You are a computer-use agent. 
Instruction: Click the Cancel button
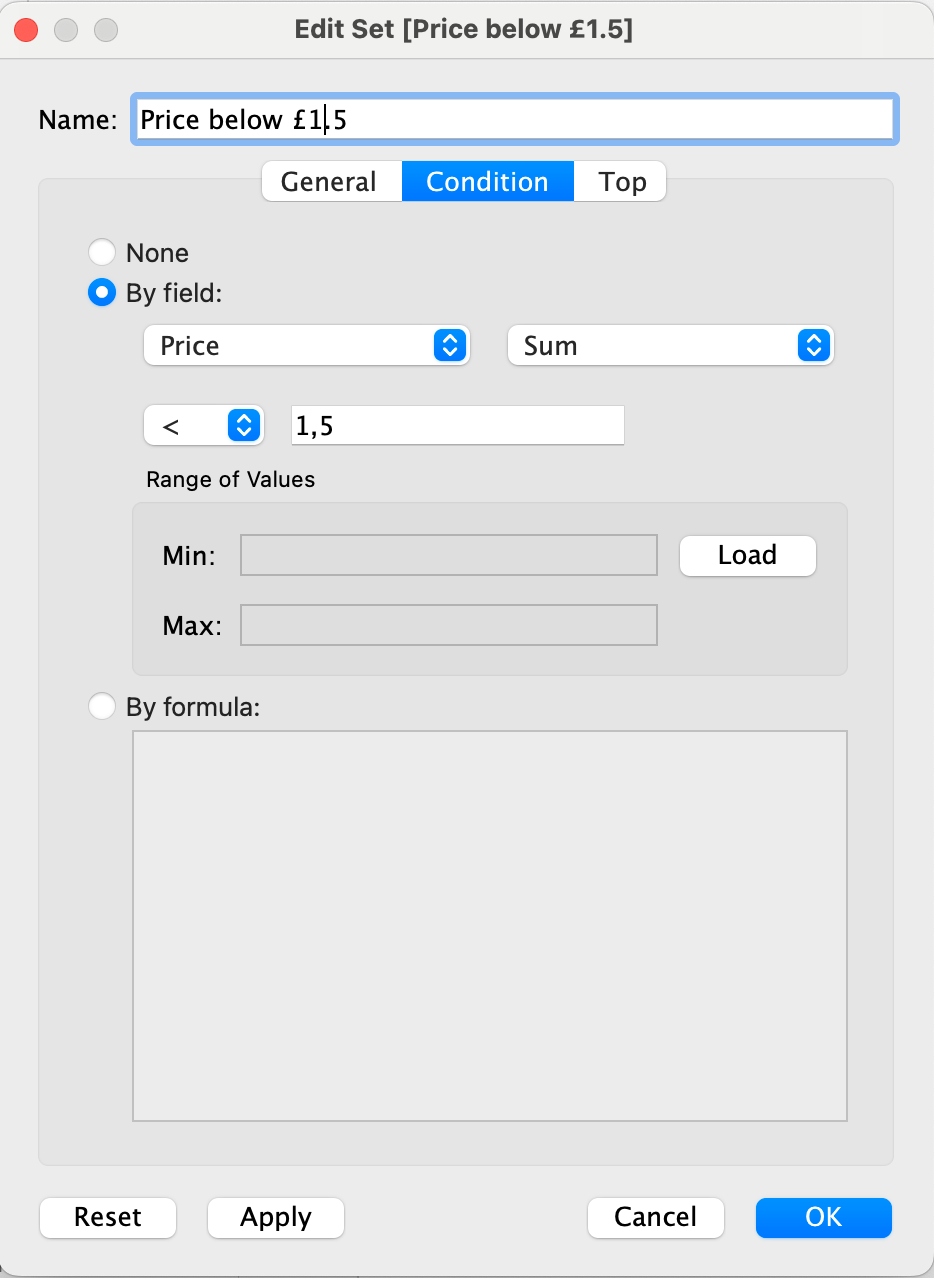[656, 1217]
